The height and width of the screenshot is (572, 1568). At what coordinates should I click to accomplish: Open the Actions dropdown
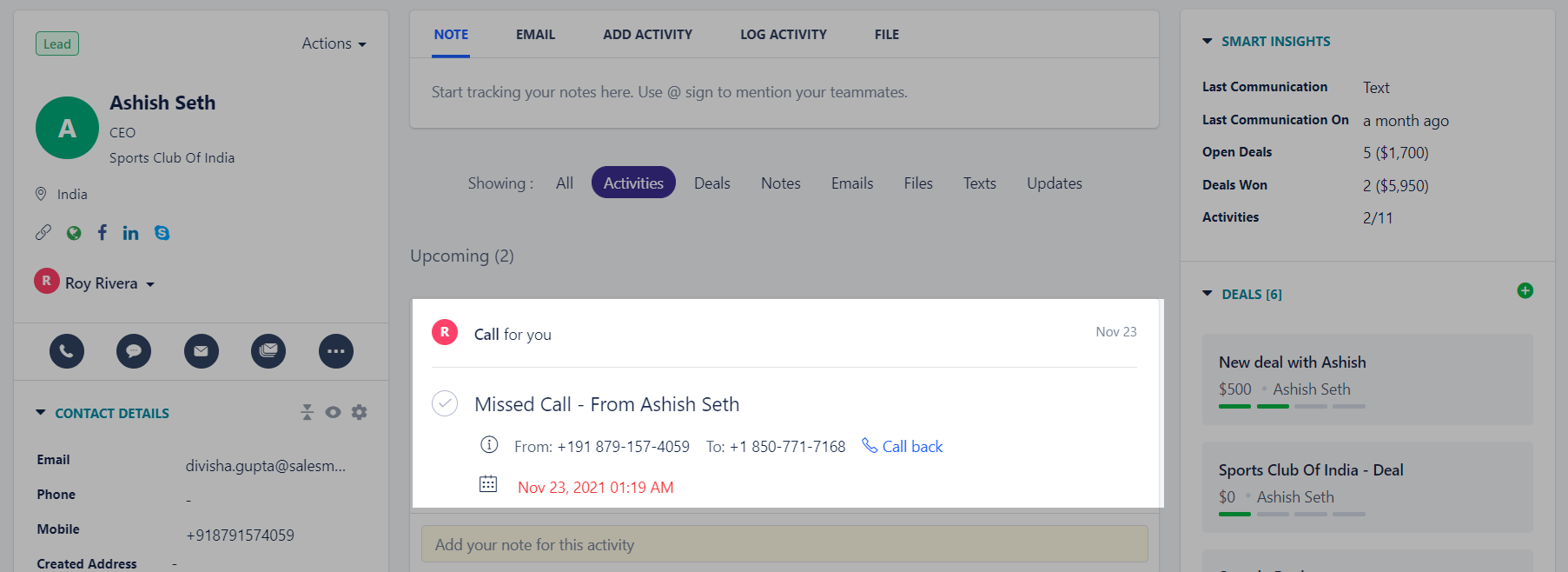click(334, 43)
